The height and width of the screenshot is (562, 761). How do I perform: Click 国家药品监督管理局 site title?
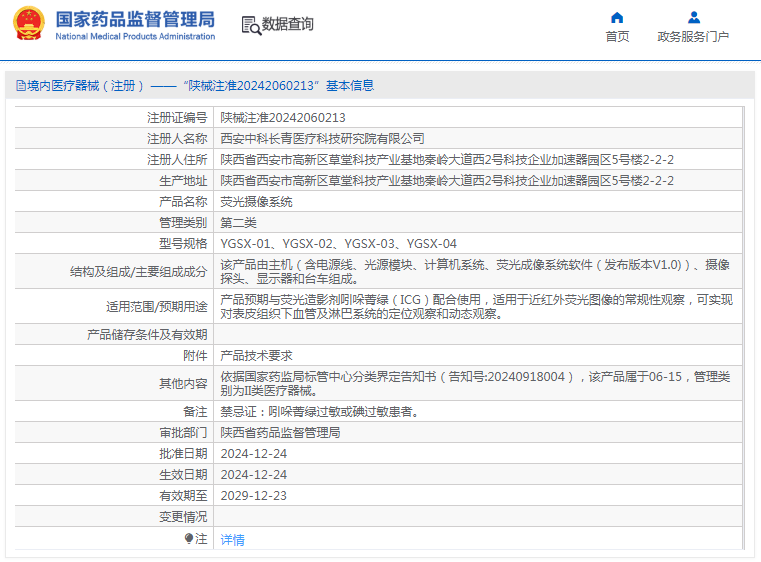click(135, 19)
